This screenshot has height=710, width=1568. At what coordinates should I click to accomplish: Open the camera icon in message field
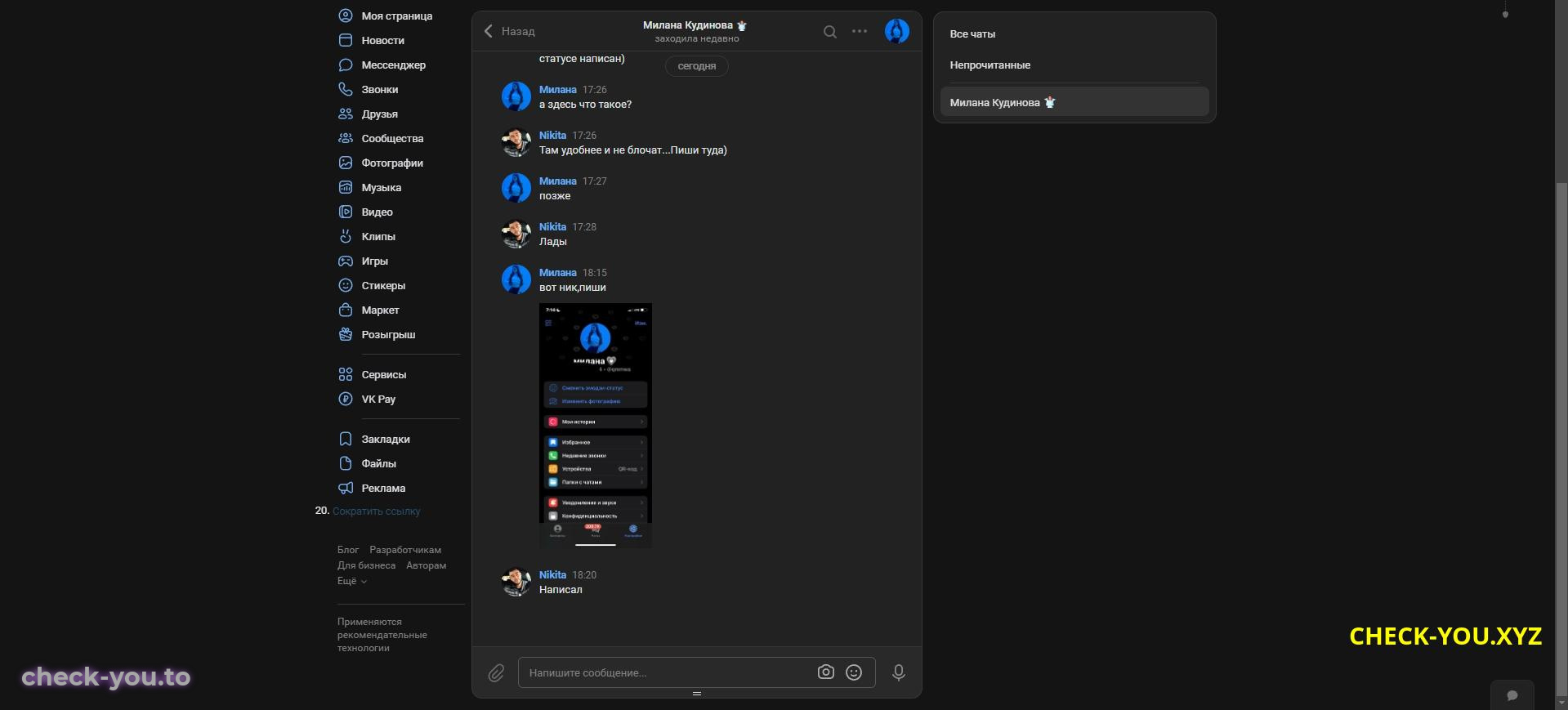coord(826,672)
